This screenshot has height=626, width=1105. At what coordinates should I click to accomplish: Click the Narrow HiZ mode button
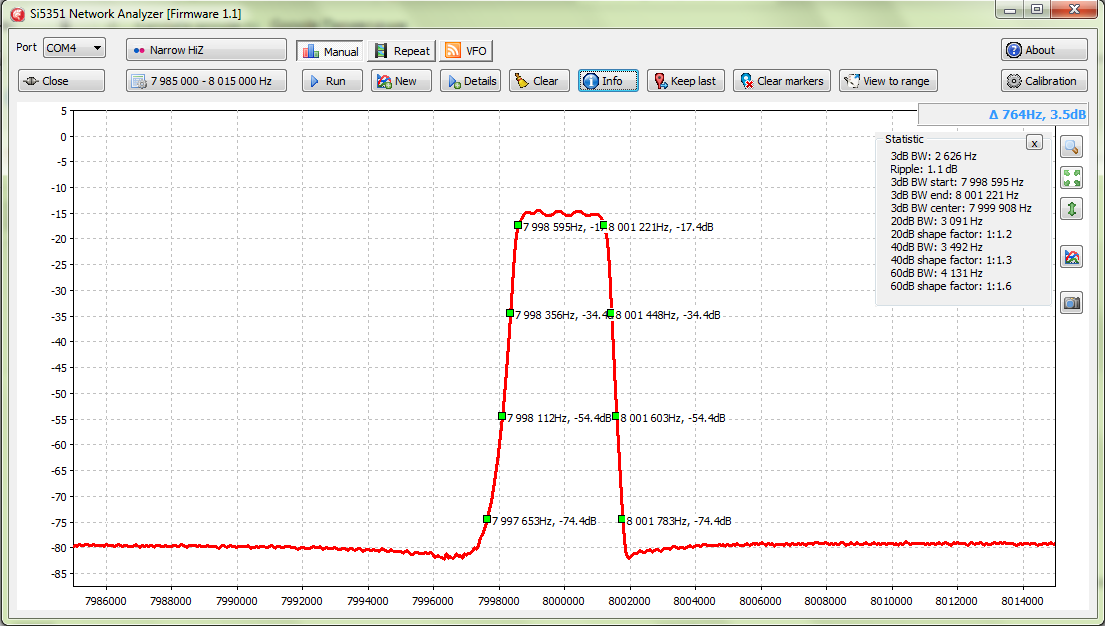(206, 50)
